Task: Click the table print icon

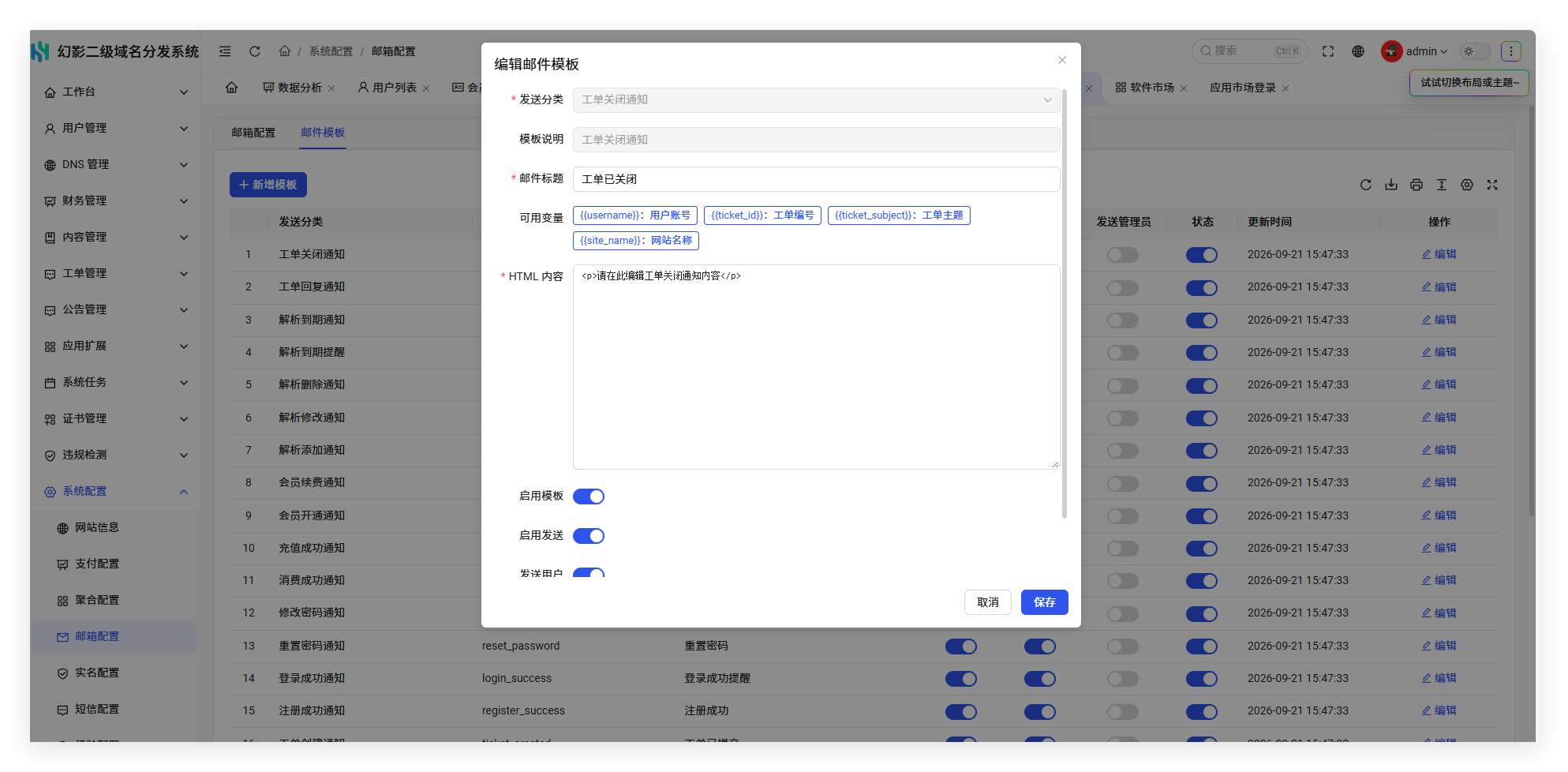Action: [1416, 185]
